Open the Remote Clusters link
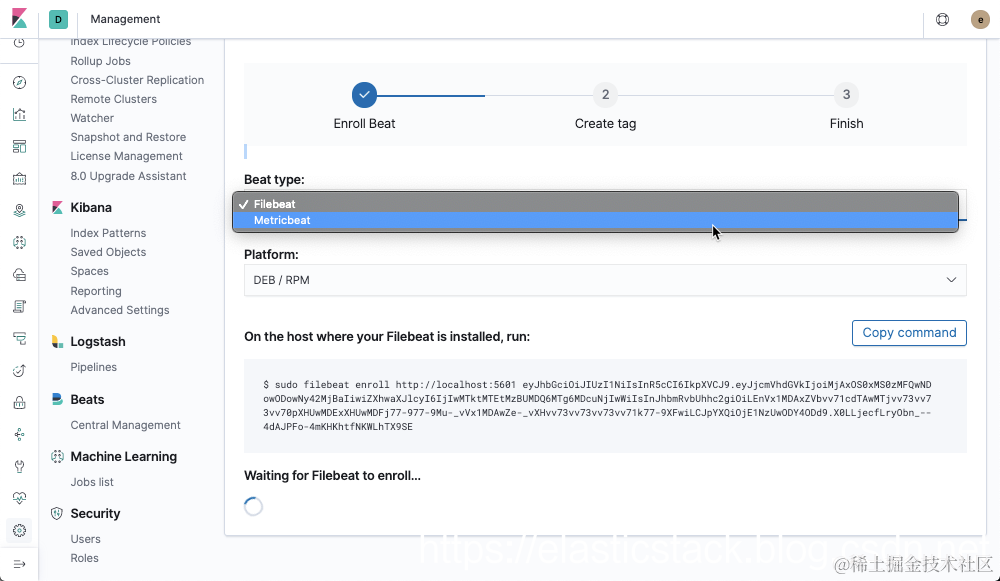The image size is (1000, 581). [114, 99]
